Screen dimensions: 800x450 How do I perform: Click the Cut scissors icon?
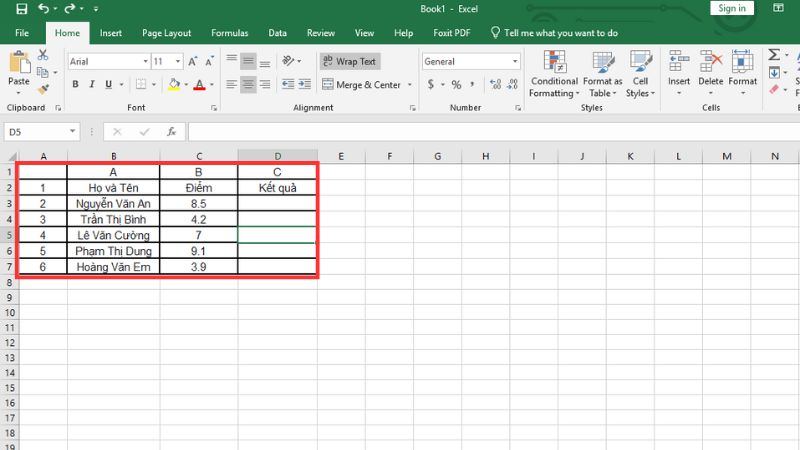click(43, 54)
